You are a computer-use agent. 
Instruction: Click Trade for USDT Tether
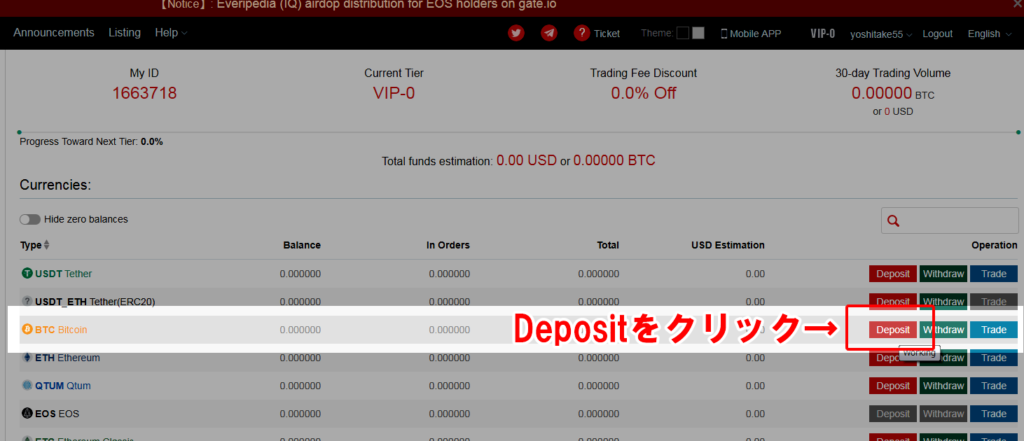[993, 274]
